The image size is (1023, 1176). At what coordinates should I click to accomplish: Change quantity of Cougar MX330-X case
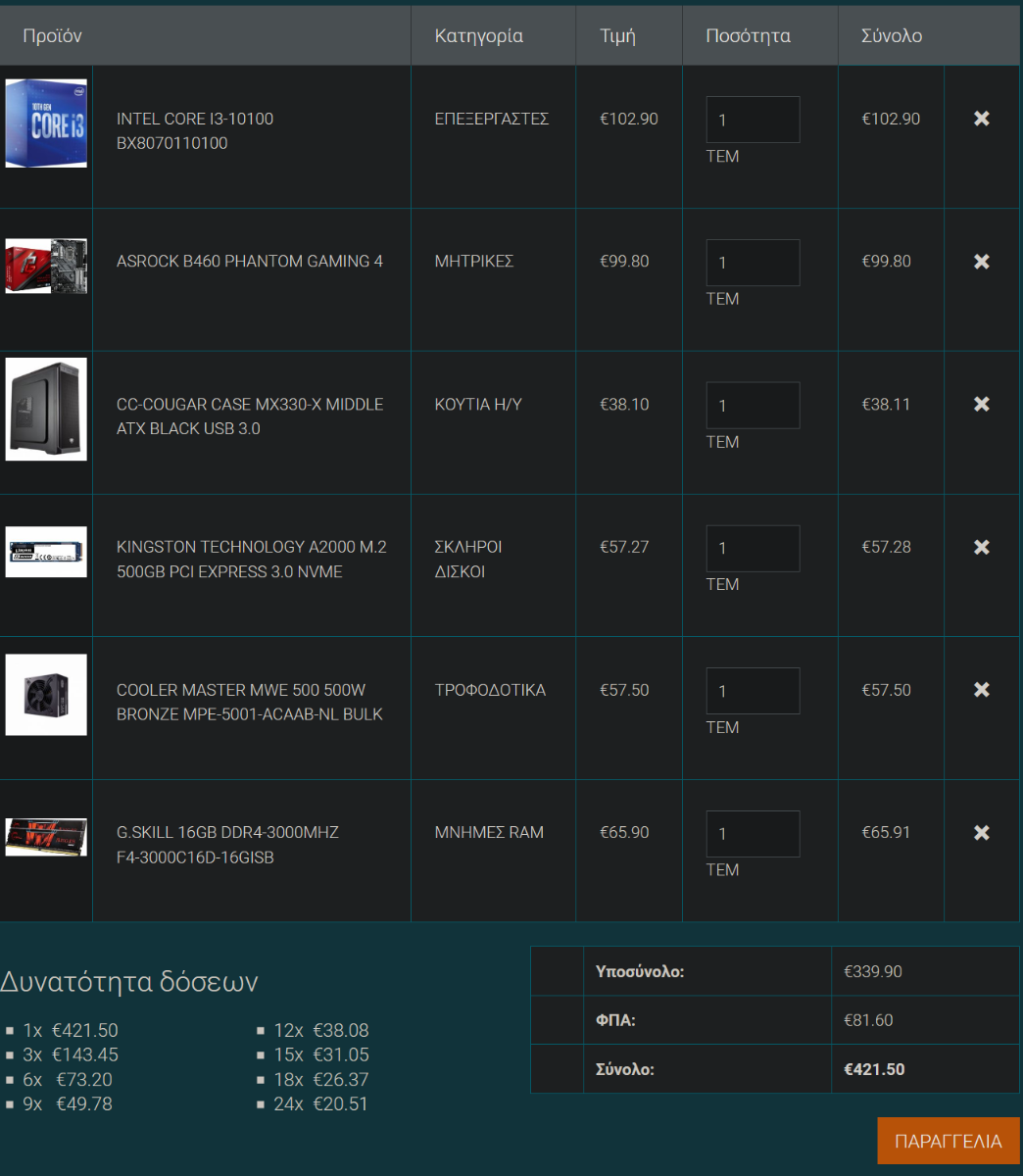(x=753, y=405)
